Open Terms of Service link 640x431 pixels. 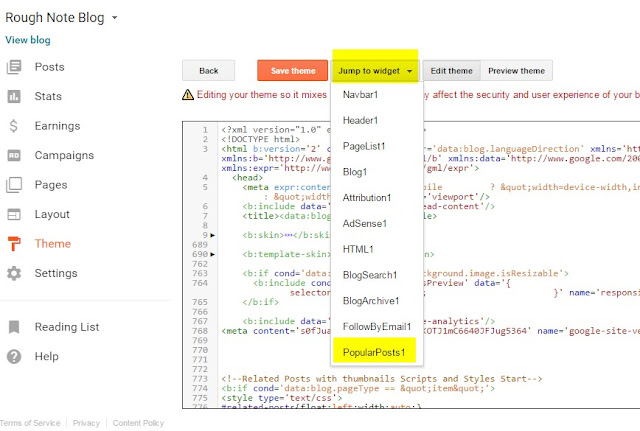coord(30,423)
